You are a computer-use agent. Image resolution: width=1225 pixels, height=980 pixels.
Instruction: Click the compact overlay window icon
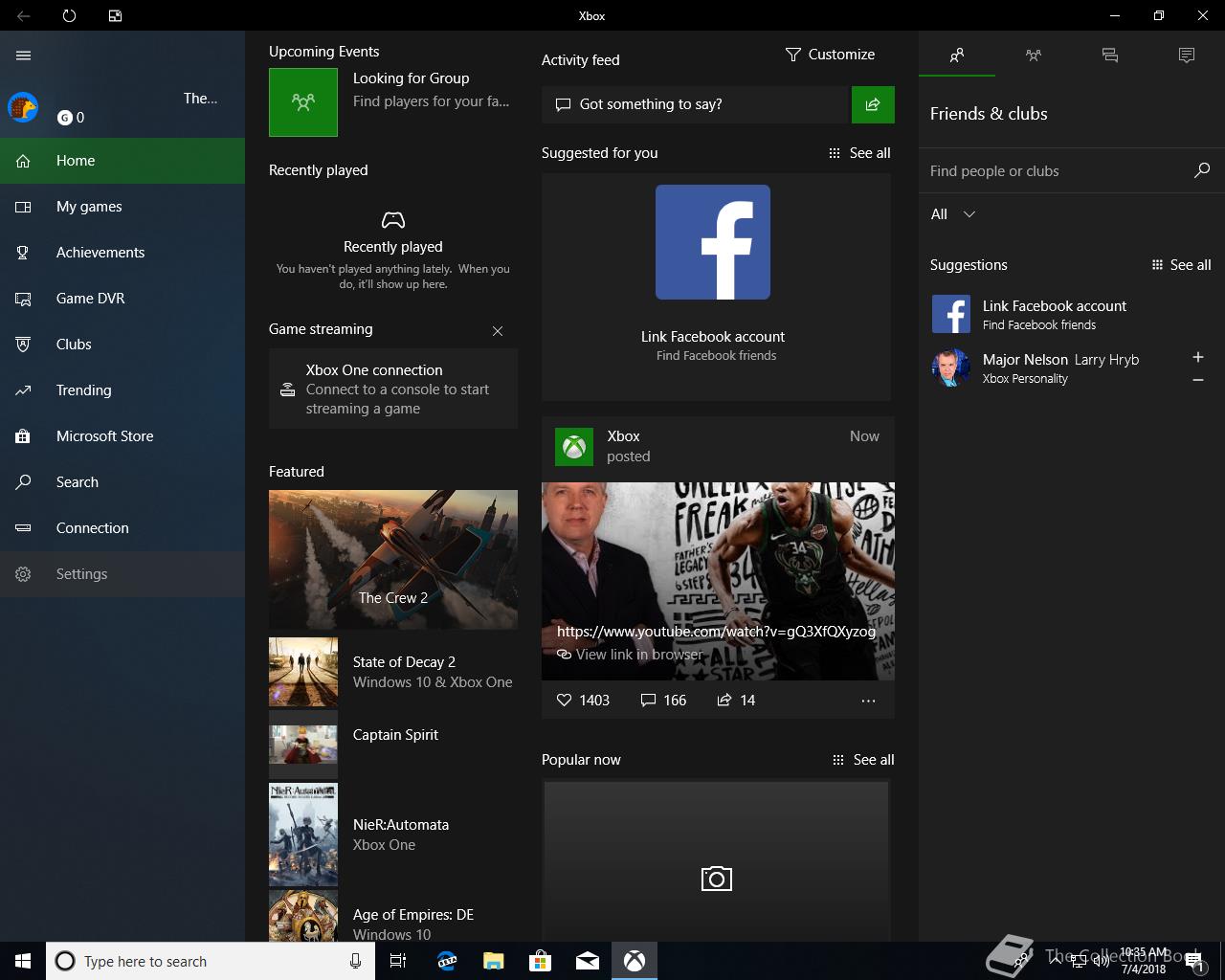tap(115, 15)
